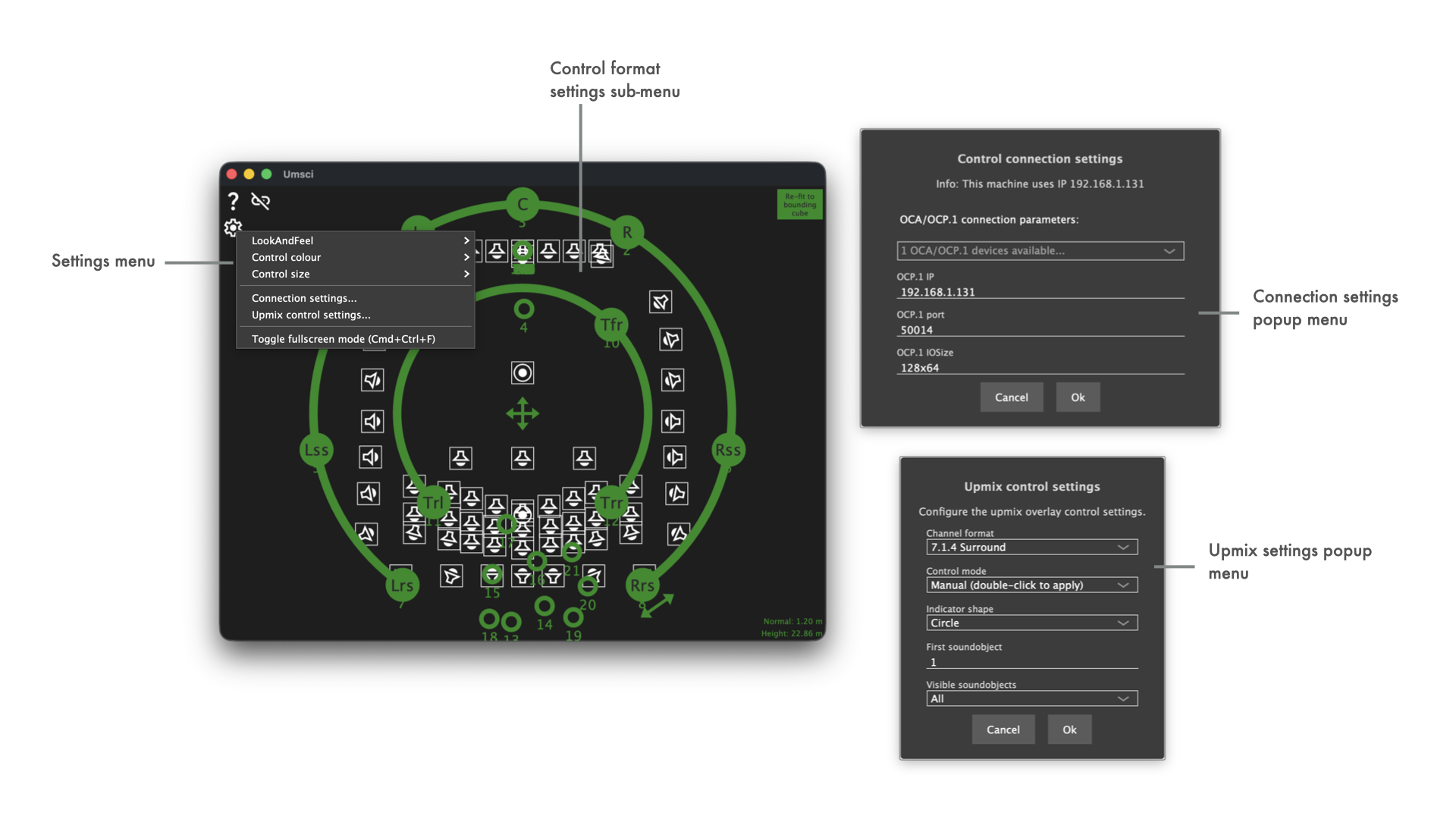Viewport: 1456px width, 819px height.
Task: Select the Rss surround channel node
Action: click(x=728, y=450)
